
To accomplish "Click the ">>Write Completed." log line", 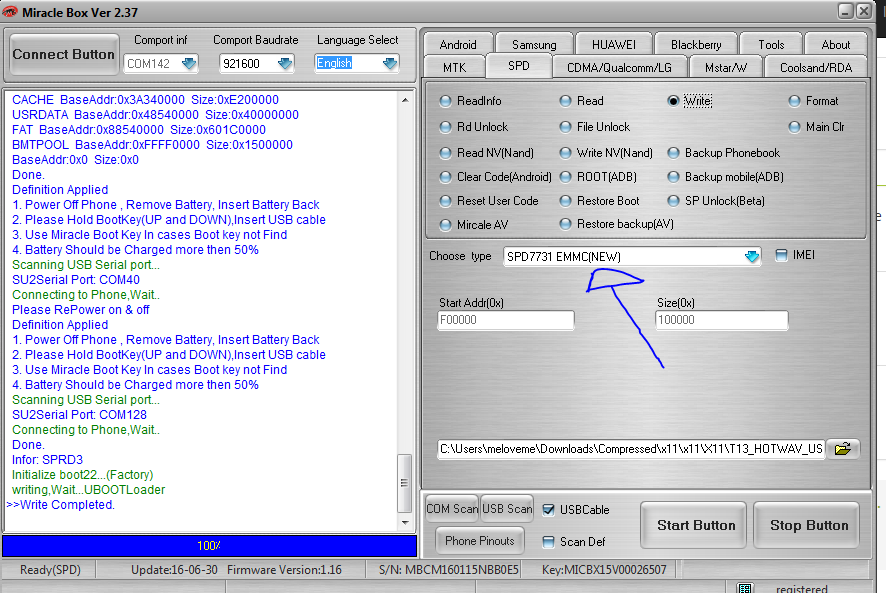I will [x=60, y=505].
